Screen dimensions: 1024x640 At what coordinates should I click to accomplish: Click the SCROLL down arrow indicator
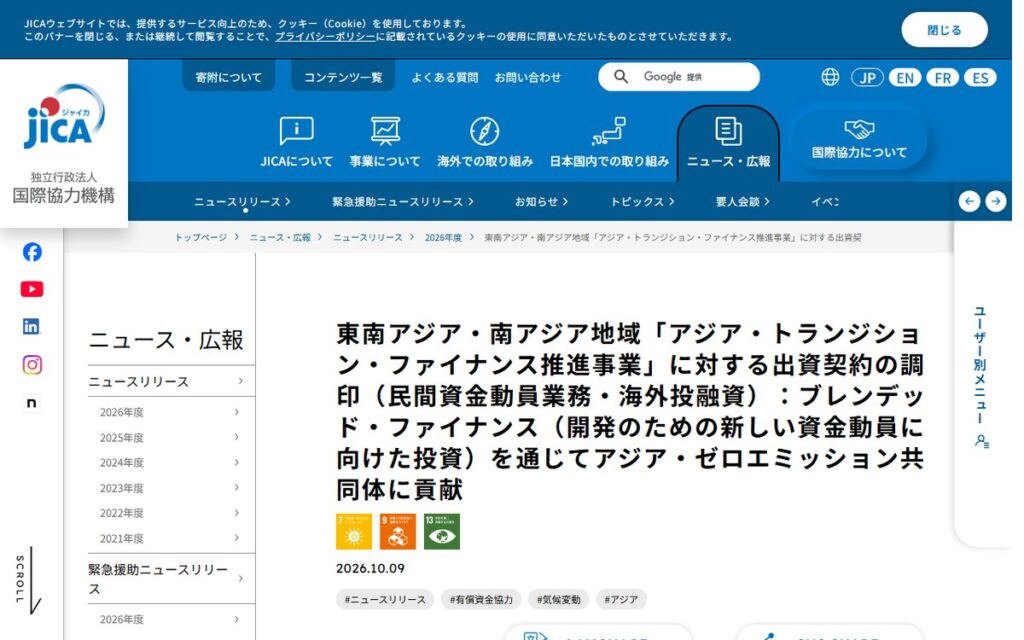pyautogui.click(x=31, y=580)
